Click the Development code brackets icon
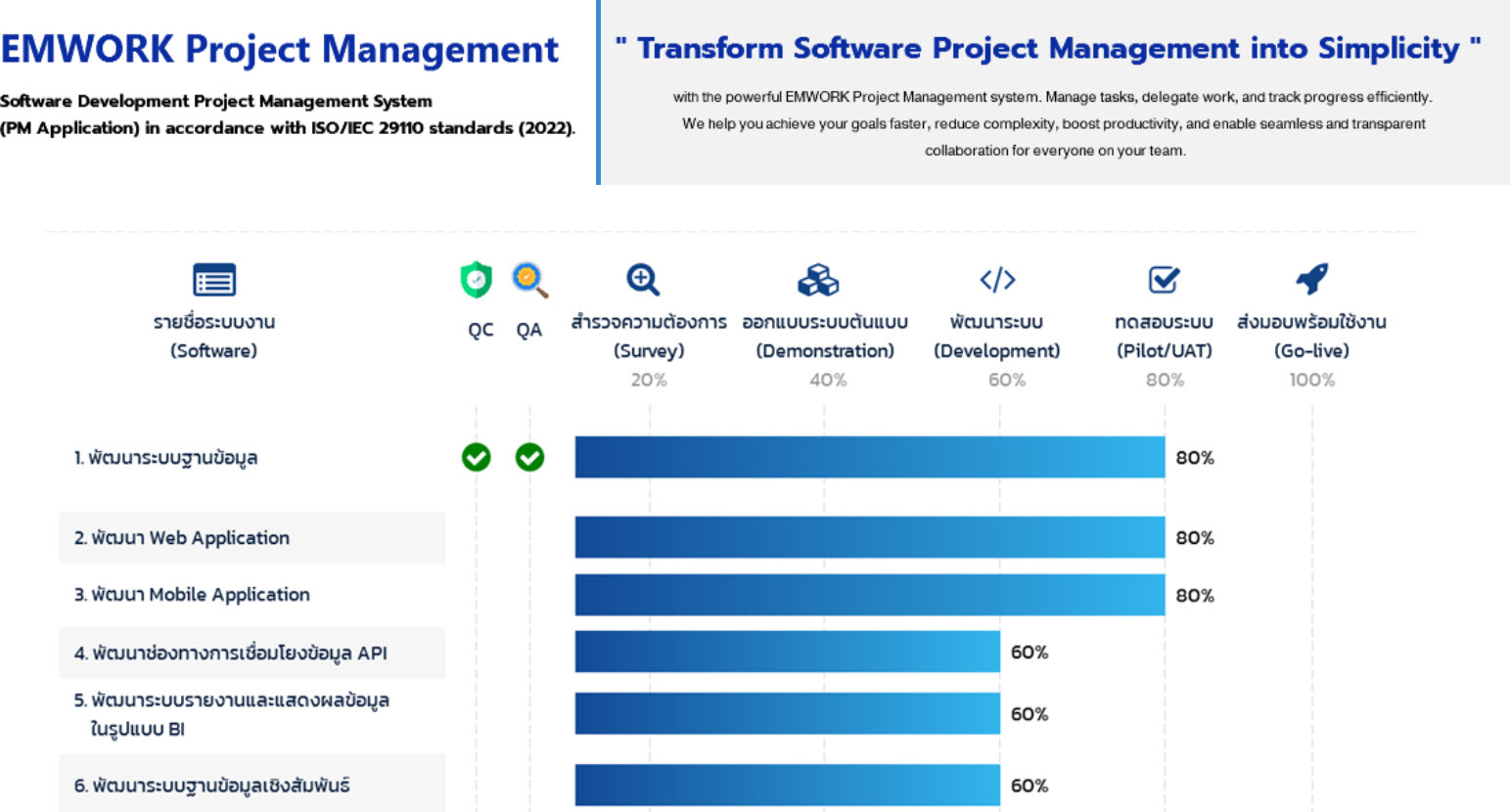This screenshot has height=812, width=1510. [x=997, y=280]
